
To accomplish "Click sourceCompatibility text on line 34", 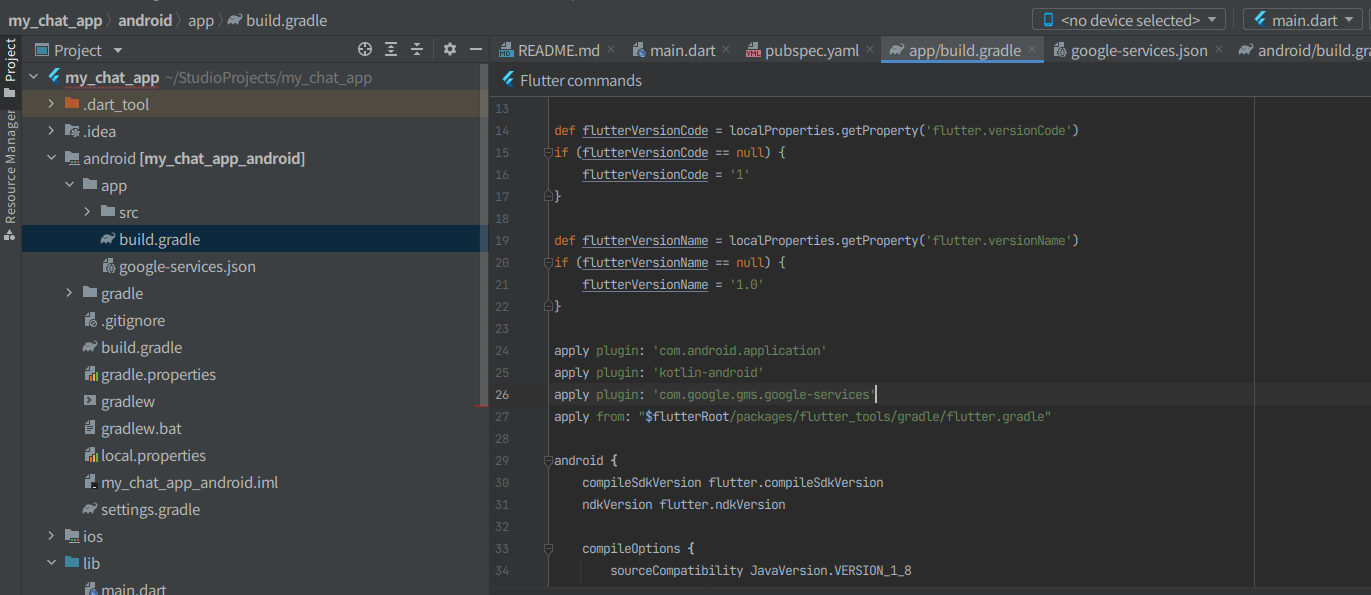I will [677, 571].
